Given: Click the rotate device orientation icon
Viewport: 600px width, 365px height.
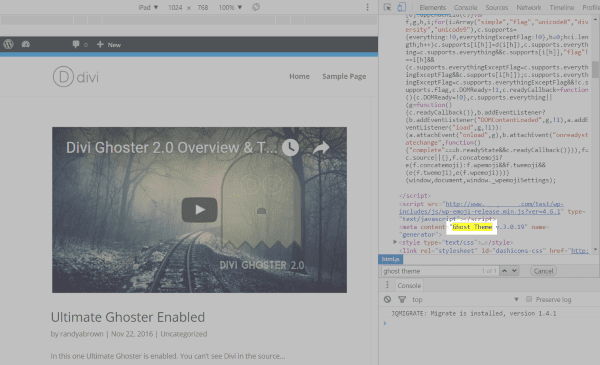Looking at the screenshot, I should click(256, 7).
